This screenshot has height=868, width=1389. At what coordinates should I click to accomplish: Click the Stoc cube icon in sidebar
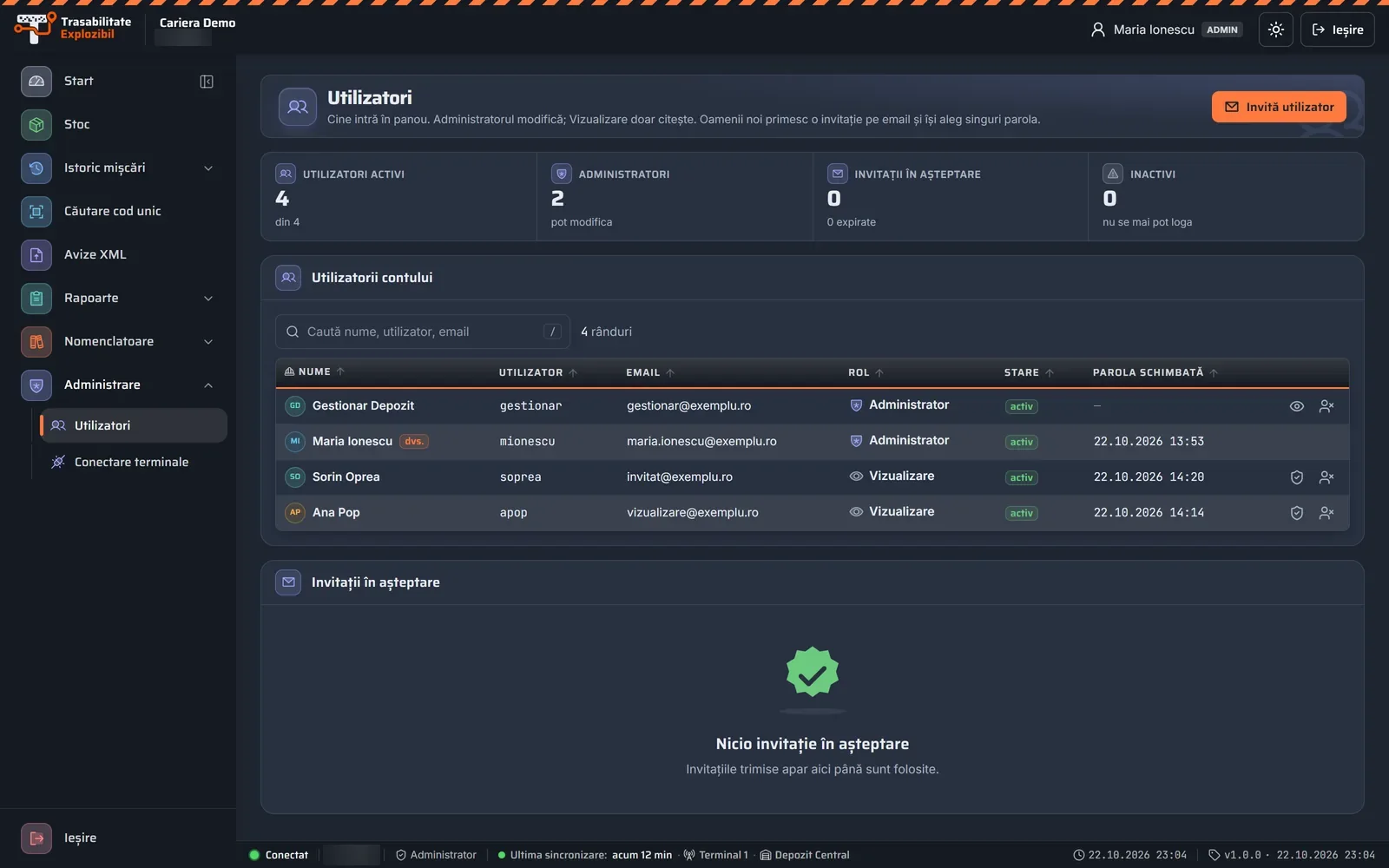coord(36,124)
